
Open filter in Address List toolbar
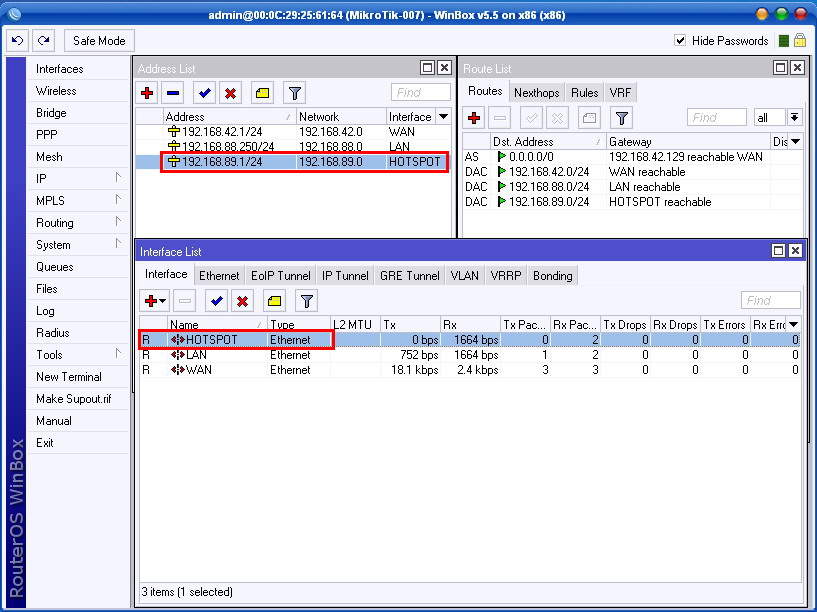click(294, 93)
